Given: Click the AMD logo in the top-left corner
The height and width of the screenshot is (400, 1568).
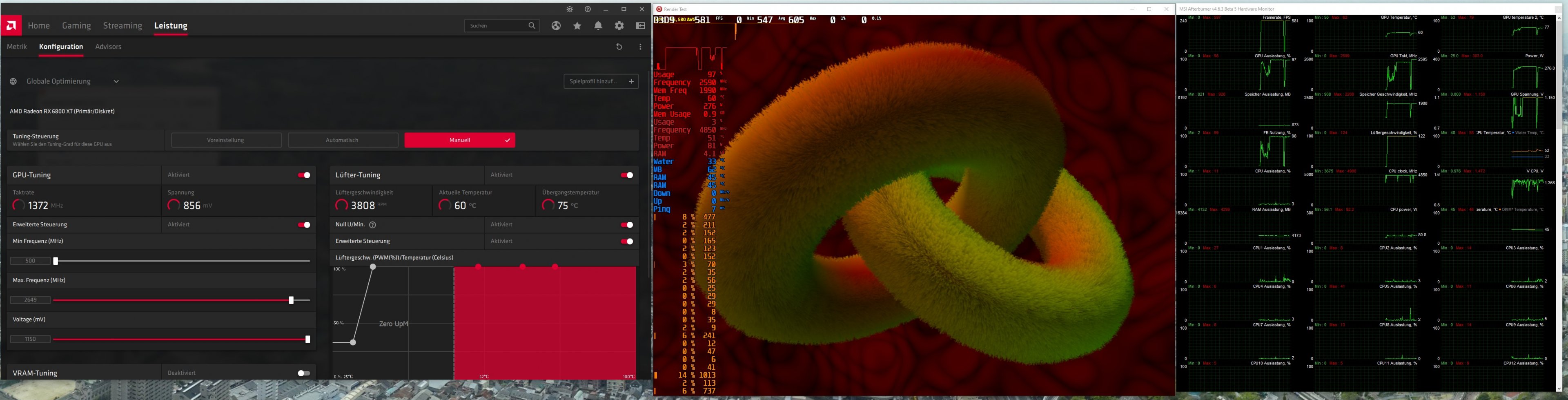Looking at the screenshot, I should coord(11,26).
